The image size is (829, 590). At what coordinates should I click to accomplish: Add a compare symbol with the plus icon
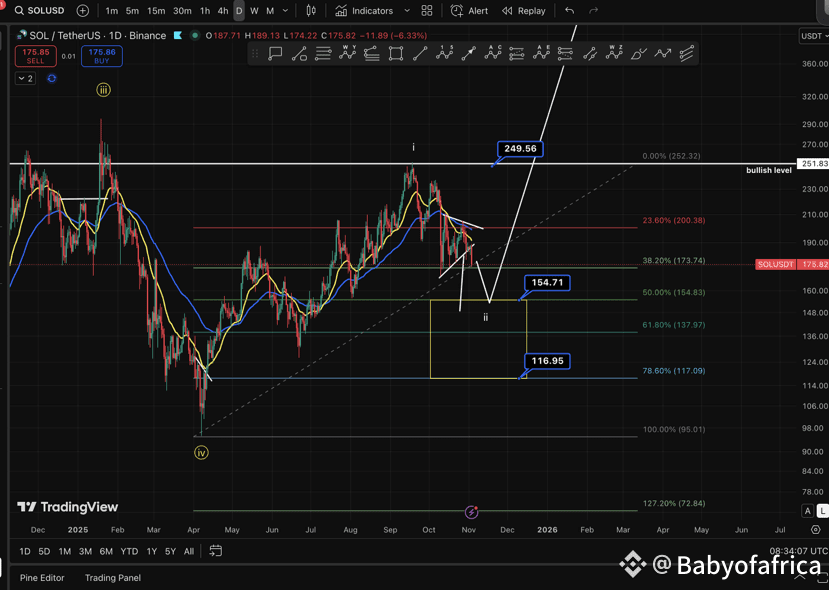click(83, 11)
